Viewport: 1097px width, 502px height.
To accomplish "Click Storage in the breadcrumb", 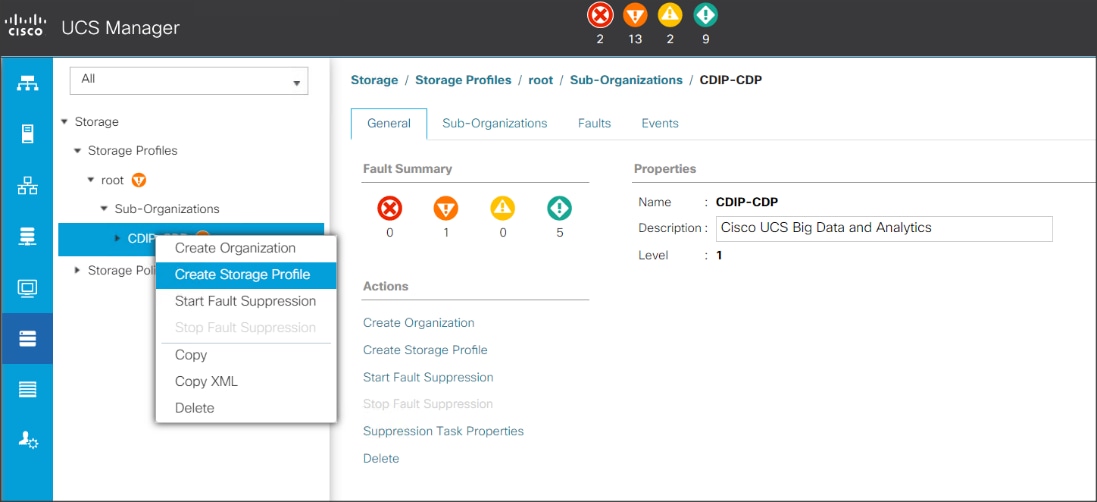I will click(374, 80).
